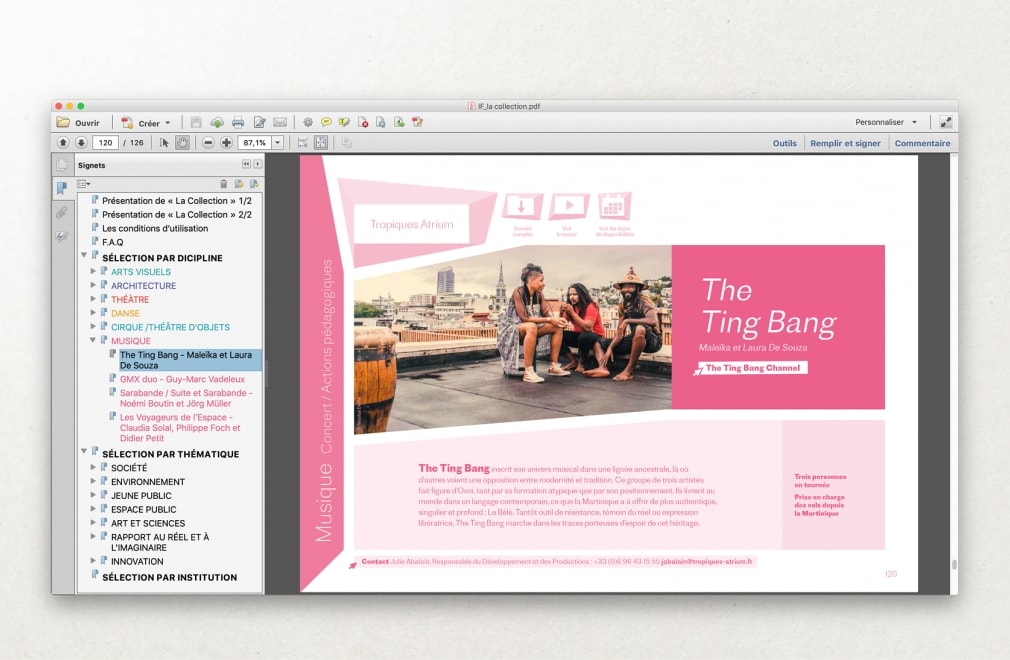Select the hand pan tool
The height and width of the screenshot is (660, 1010).
click(182, 143)
